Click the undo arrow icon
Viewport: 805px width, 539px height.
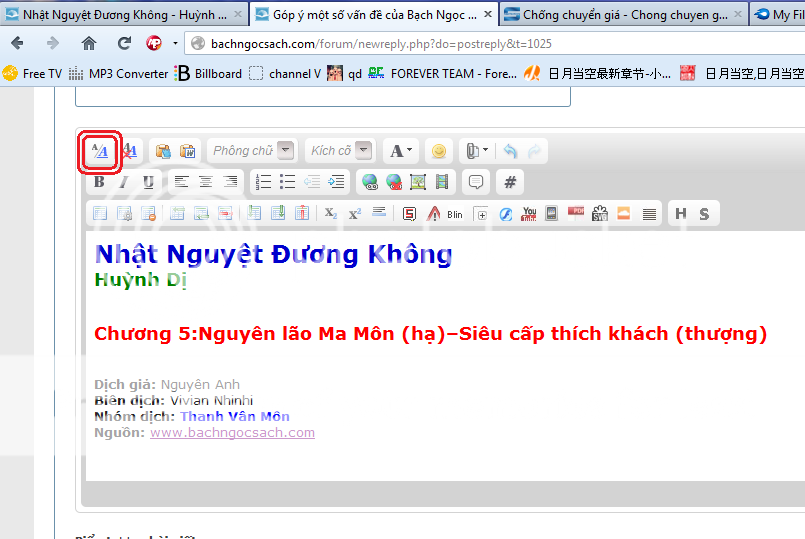[510, 151]
